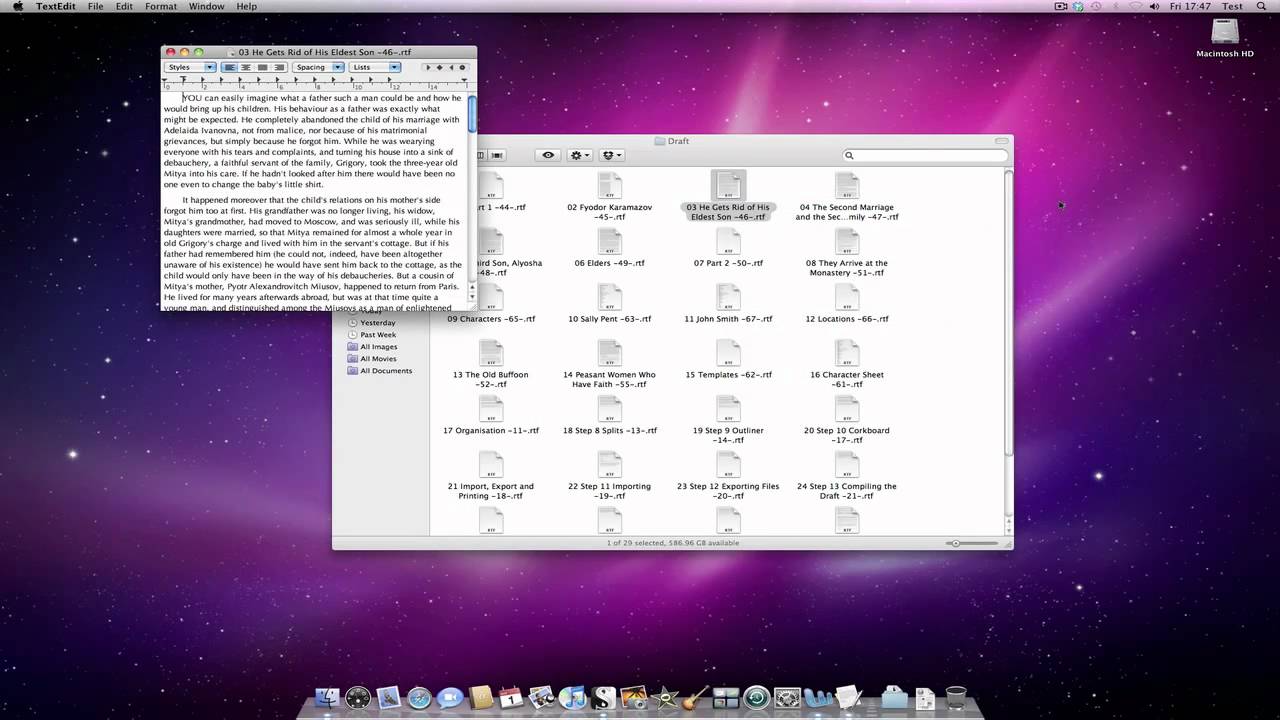Open System Preferences from the Dock
The height and width of the screenshot is (720, 1280).
(787, 698)
